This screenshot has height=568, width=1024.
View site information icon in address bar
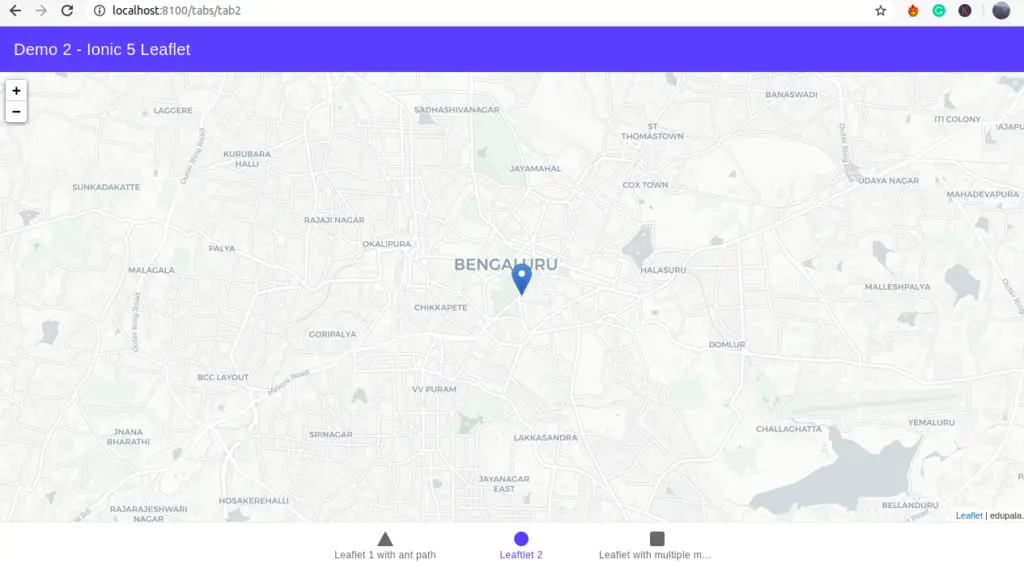[x=99, y=10]
